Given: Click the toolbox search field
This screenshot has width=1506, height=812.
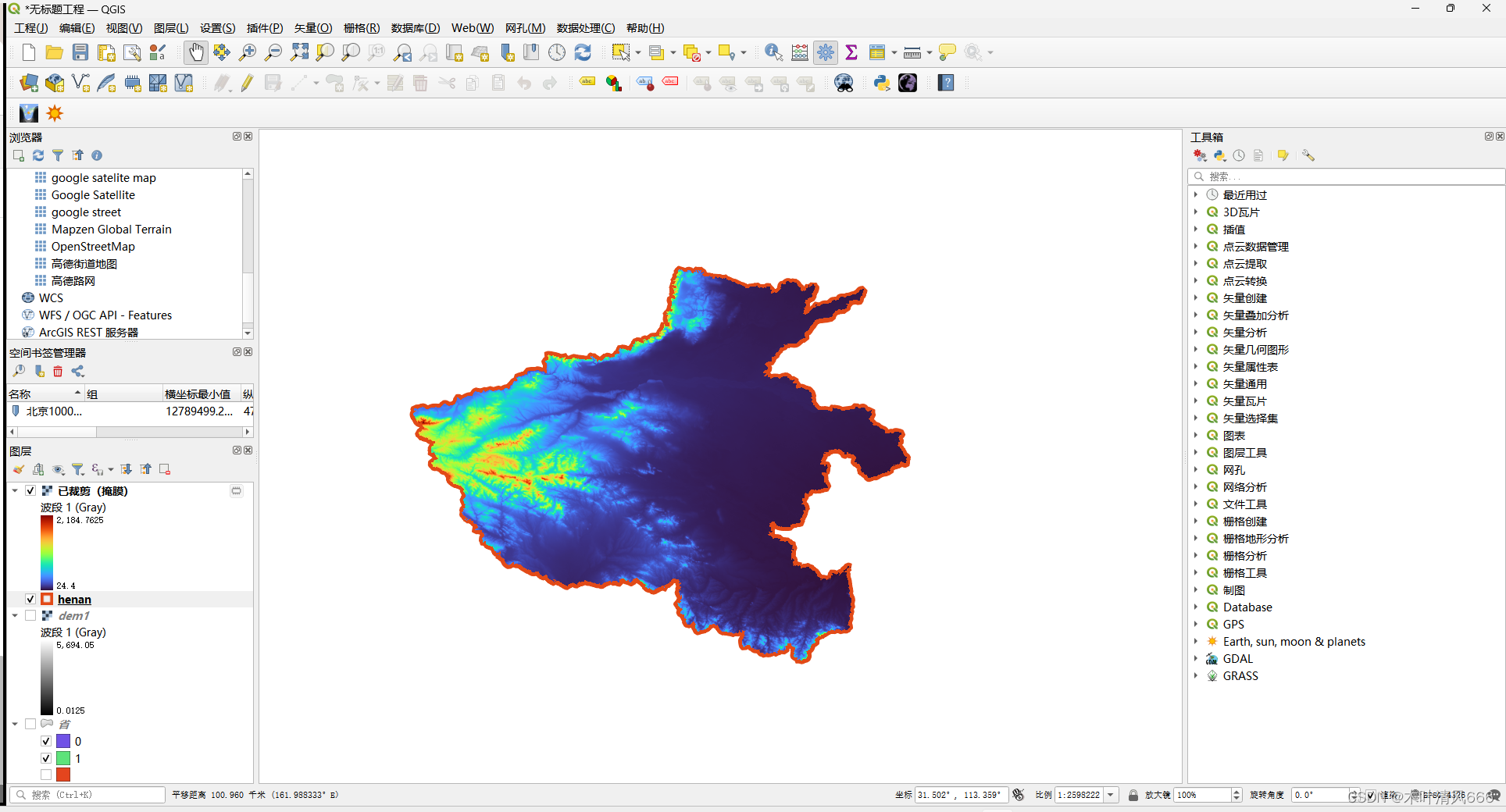Looking at the screenshot, I should 1346,176.
